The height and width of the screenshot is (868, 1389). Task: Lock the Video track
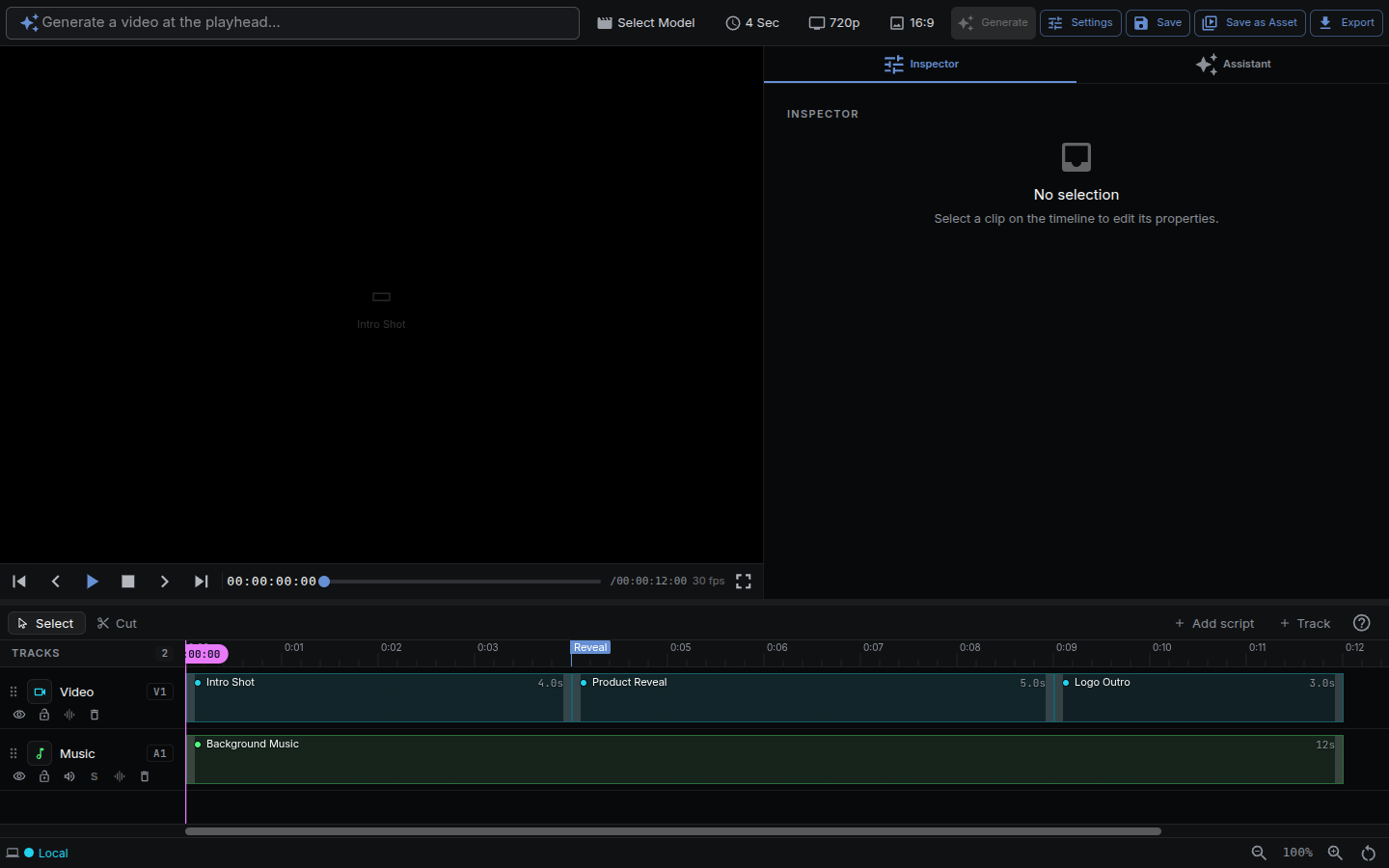[x=44, y=715]
